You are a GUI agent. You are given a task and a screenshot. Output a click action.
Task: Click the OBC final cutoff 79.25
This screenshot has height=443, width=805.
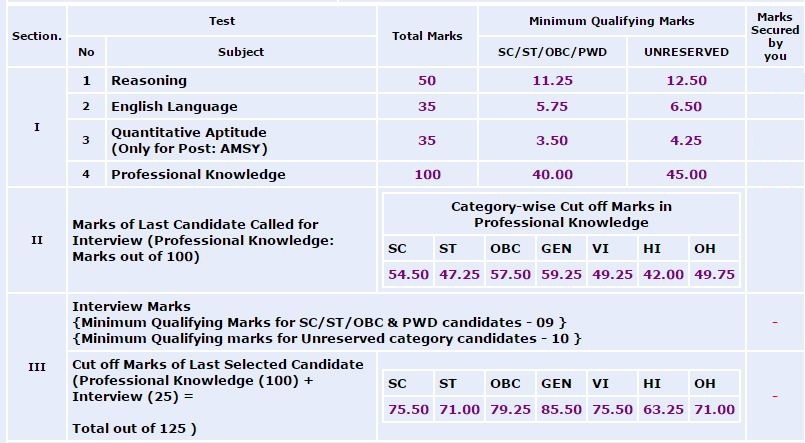[510, 409]
